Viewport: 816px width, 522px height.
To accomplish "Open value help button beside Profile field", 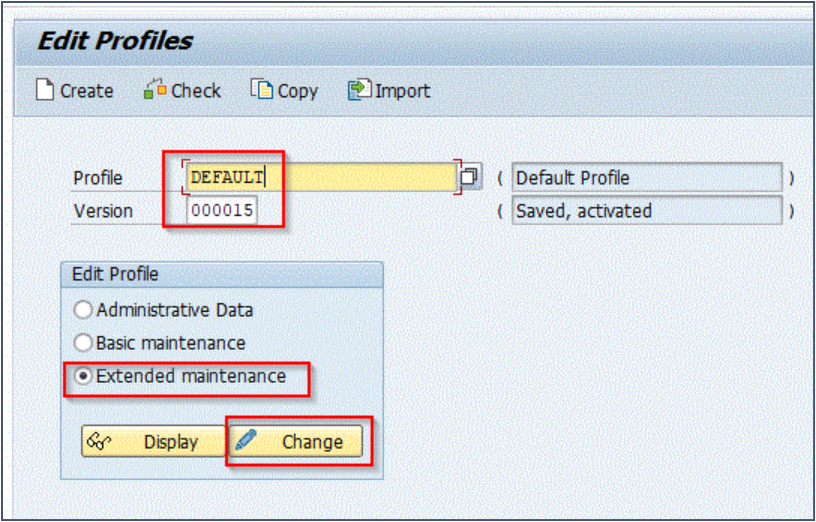I will coord(469,177).
